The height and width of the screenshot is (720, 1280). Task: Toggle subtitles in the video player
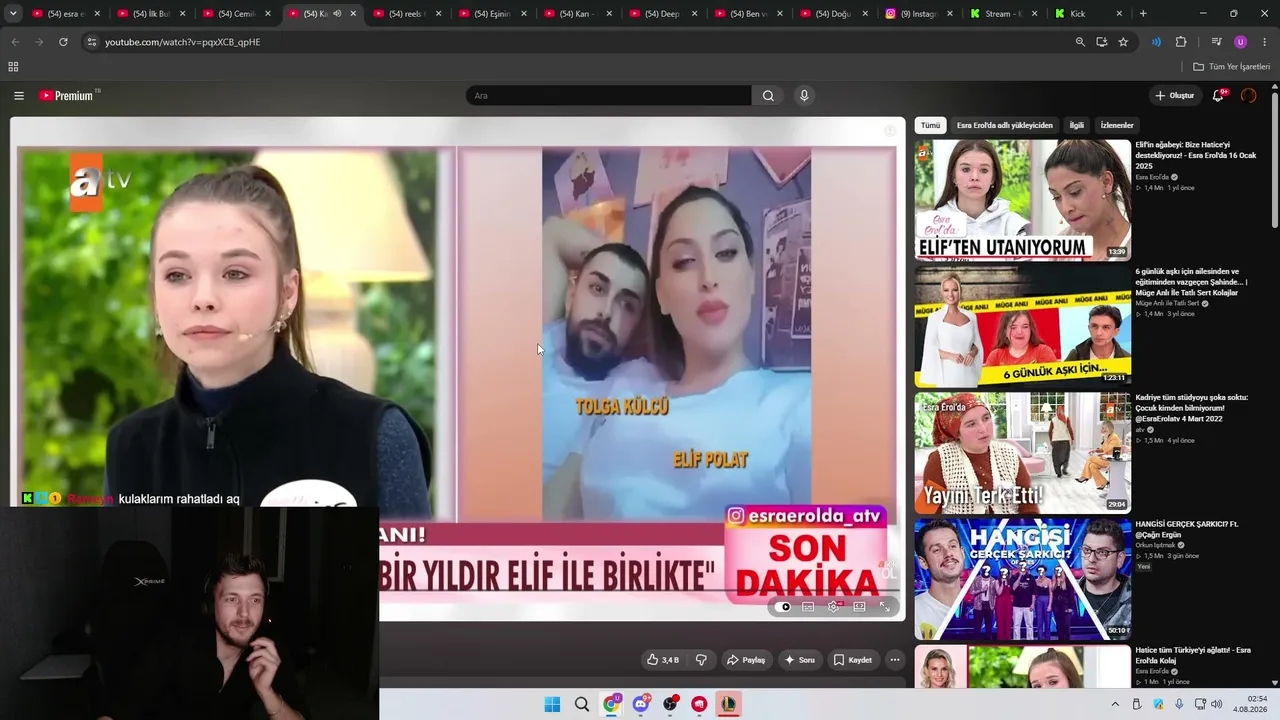coord(808,606)
